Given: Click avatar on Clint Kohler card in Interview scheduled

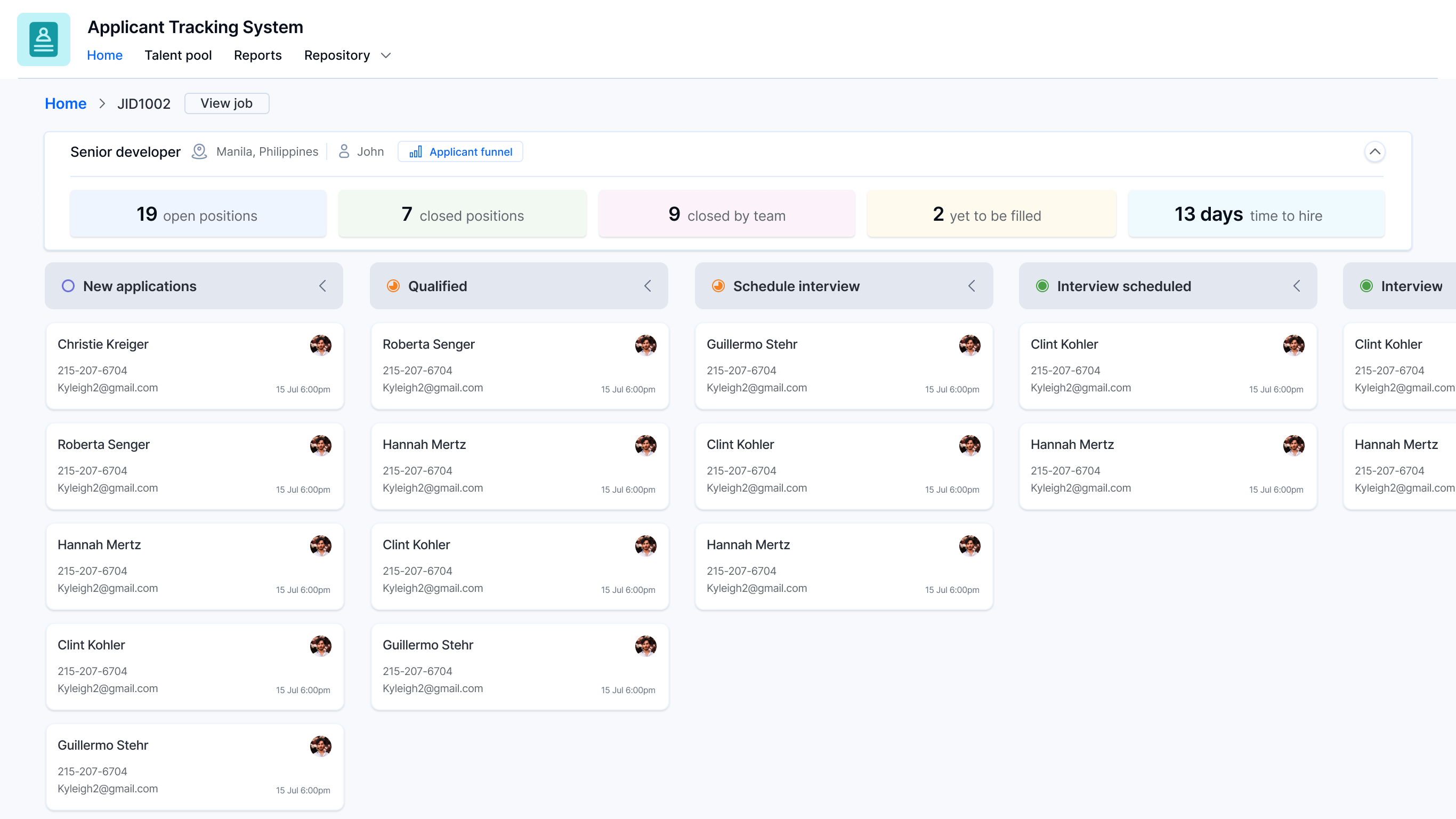Looking at the screenshot, I should click(x=1294, y=345).
